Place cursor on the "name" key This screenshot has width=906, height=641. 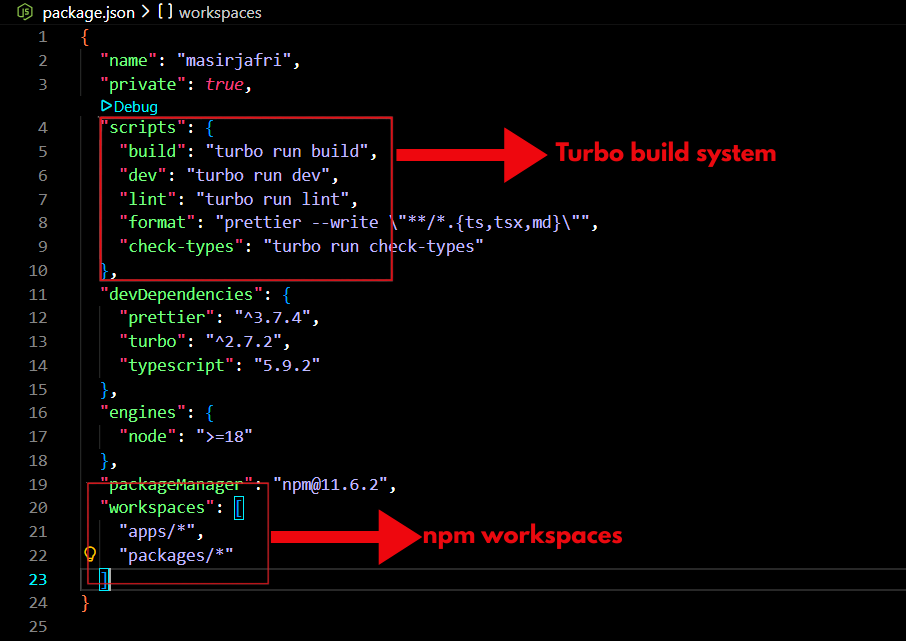tap(128, 60)
